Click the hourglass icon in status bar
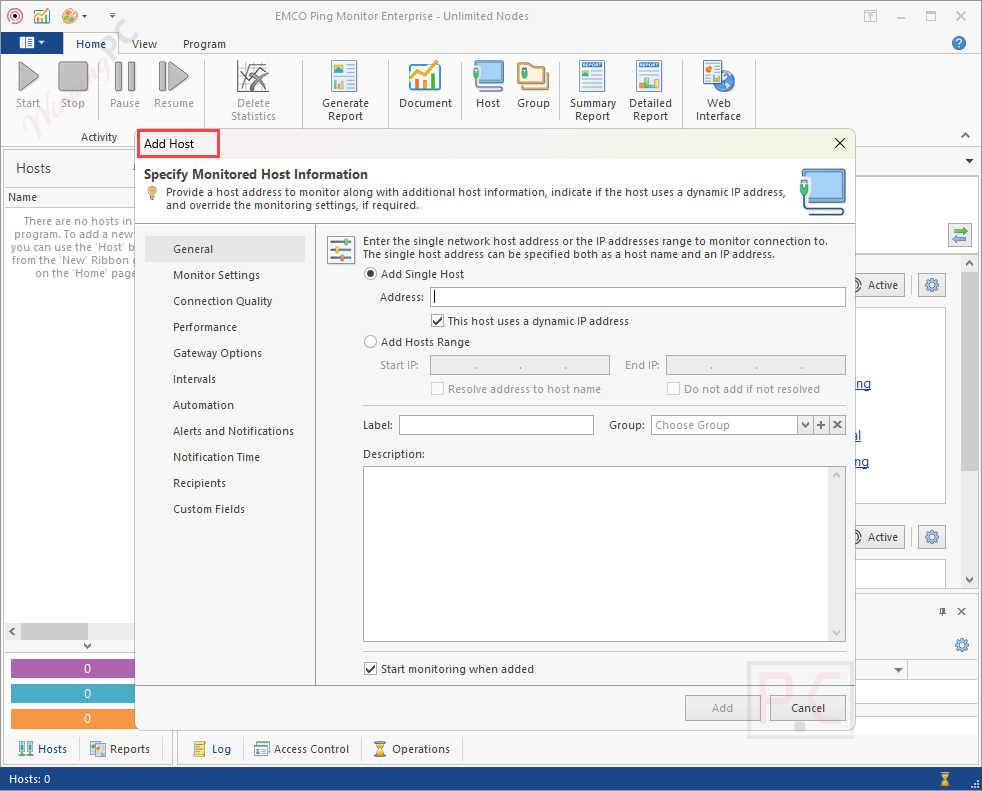This screenshot has width=982, height=791. coord(945,779)
